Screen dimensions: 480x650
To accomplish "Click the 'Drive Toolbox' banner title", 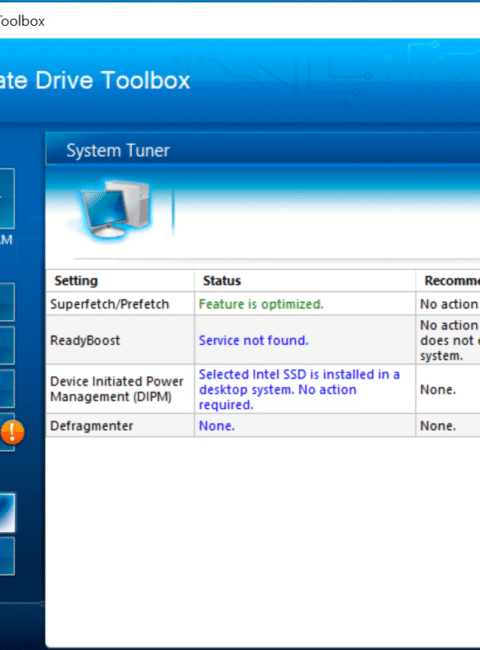I will [x=112, y=80].
